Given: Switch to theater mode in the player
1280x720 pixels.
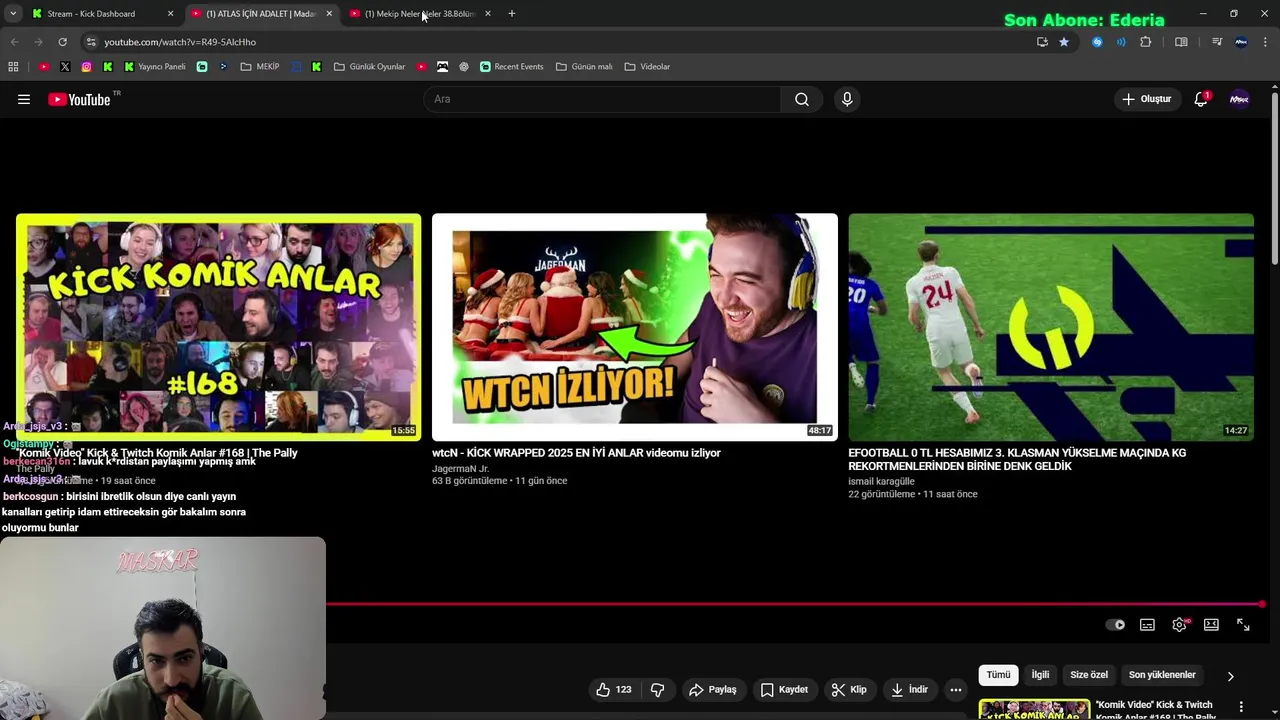Looking at the screenshot, I should tap(1211, 624).
